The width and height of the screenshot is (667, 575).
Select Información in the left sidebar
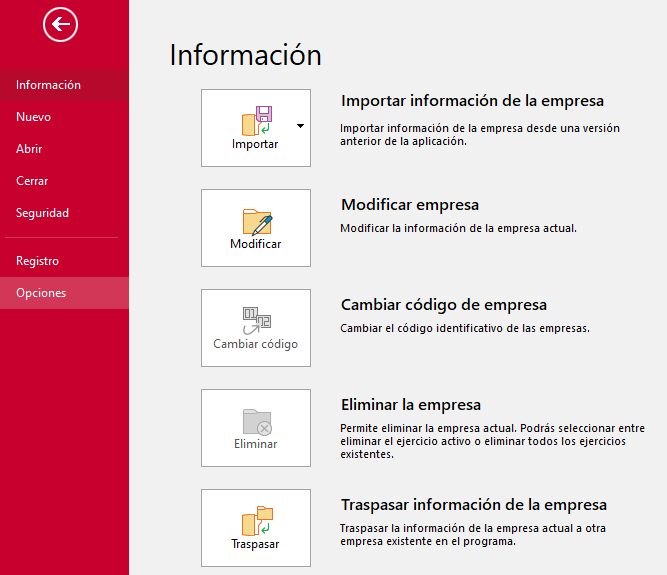[48, 85]
